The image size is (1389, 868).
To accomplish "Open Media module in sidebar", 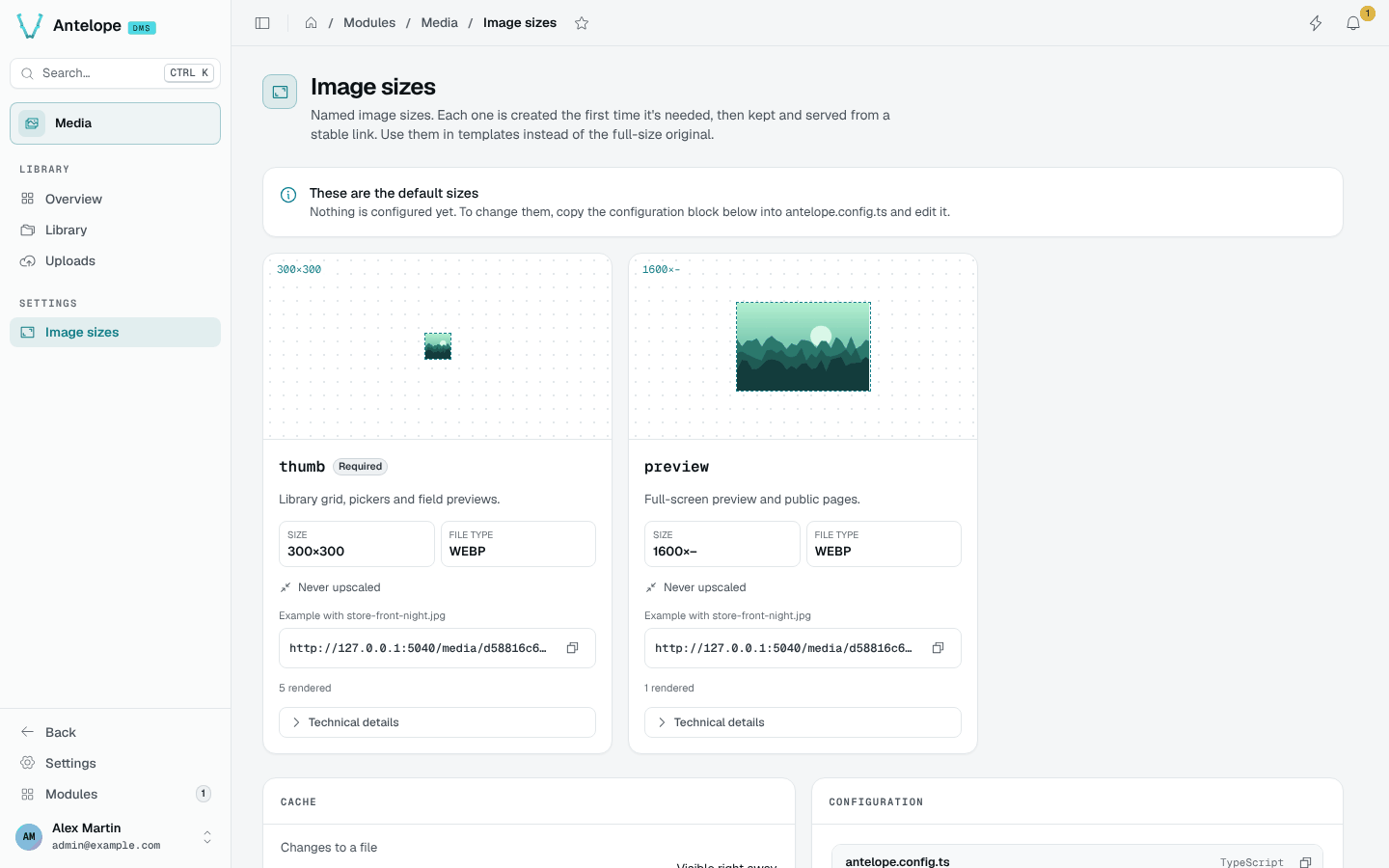I will pos(115,123).
